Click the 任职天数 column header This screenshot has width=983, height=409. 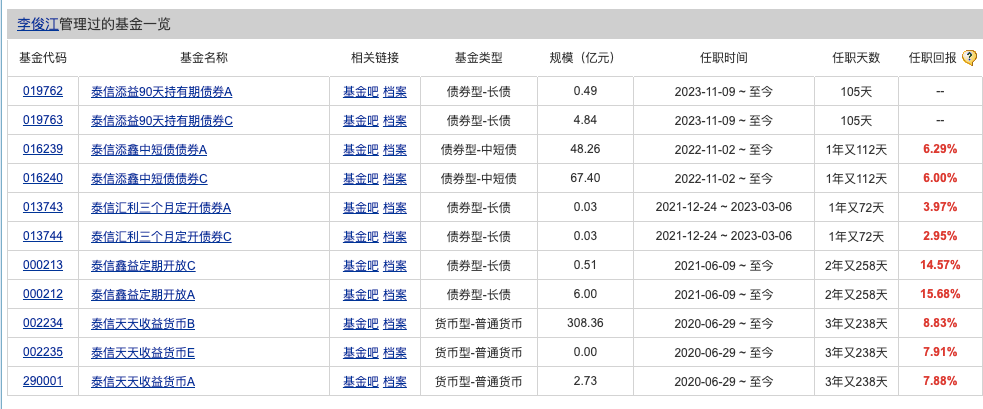(856, 58)
